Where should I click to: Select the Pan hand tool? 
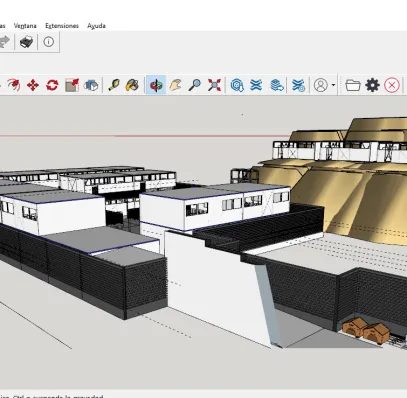click(175, 85)
